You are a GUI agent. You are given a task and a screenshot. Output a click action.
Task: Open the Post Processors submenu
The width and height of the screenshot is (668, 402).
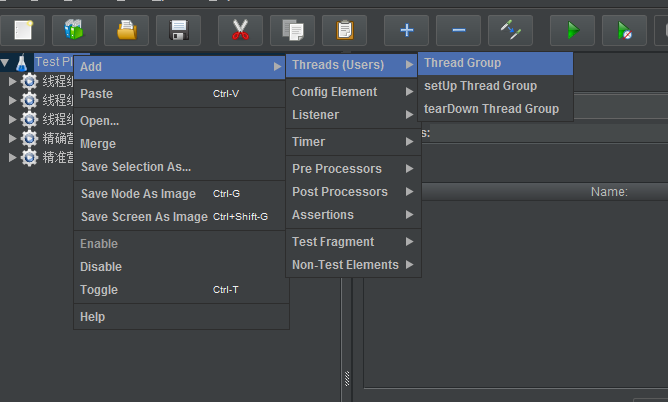point(353,192)
